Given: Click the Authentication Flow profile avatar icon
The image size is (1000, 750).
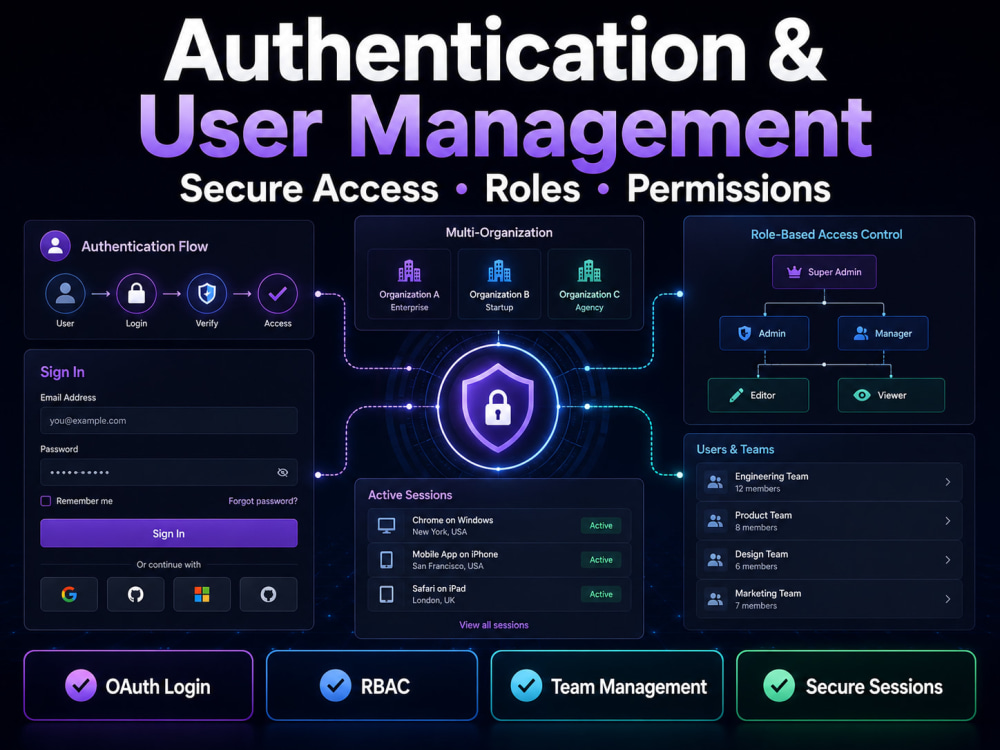Looking at the screenshot, I should [x=55, y=246].
